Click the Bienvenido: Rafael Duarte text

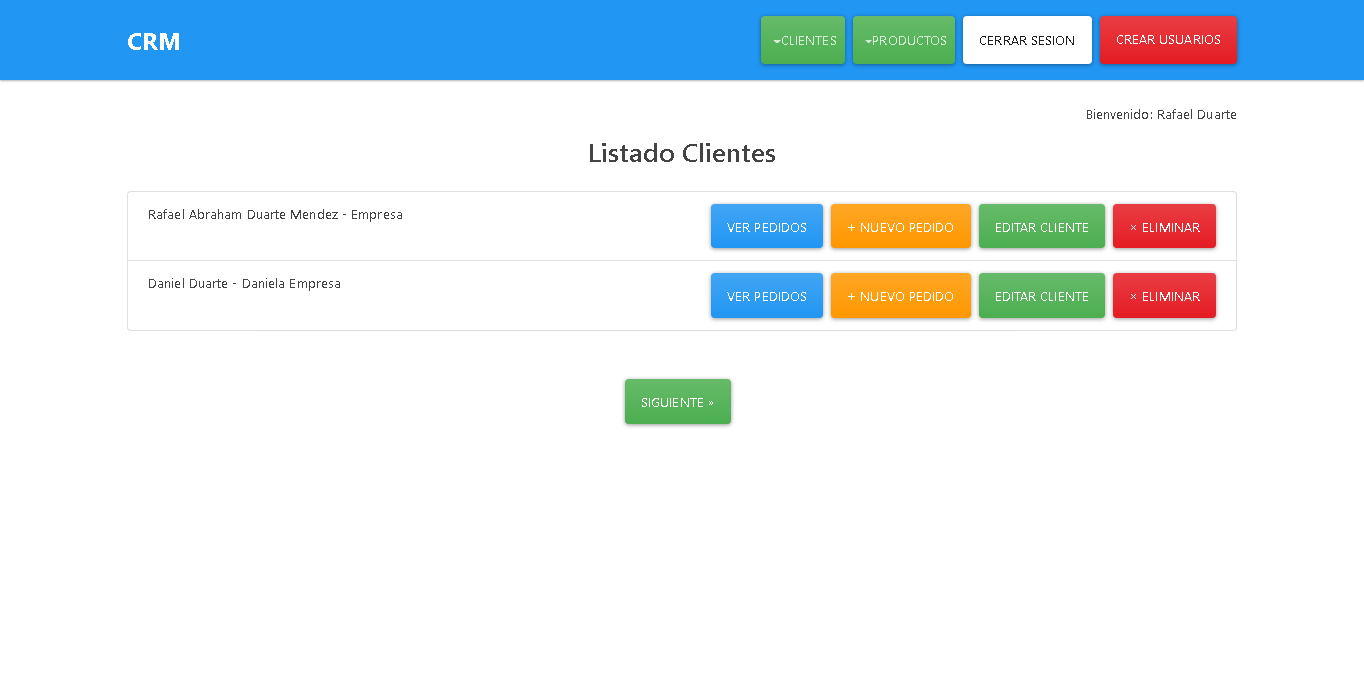[x=1160, y=114]
